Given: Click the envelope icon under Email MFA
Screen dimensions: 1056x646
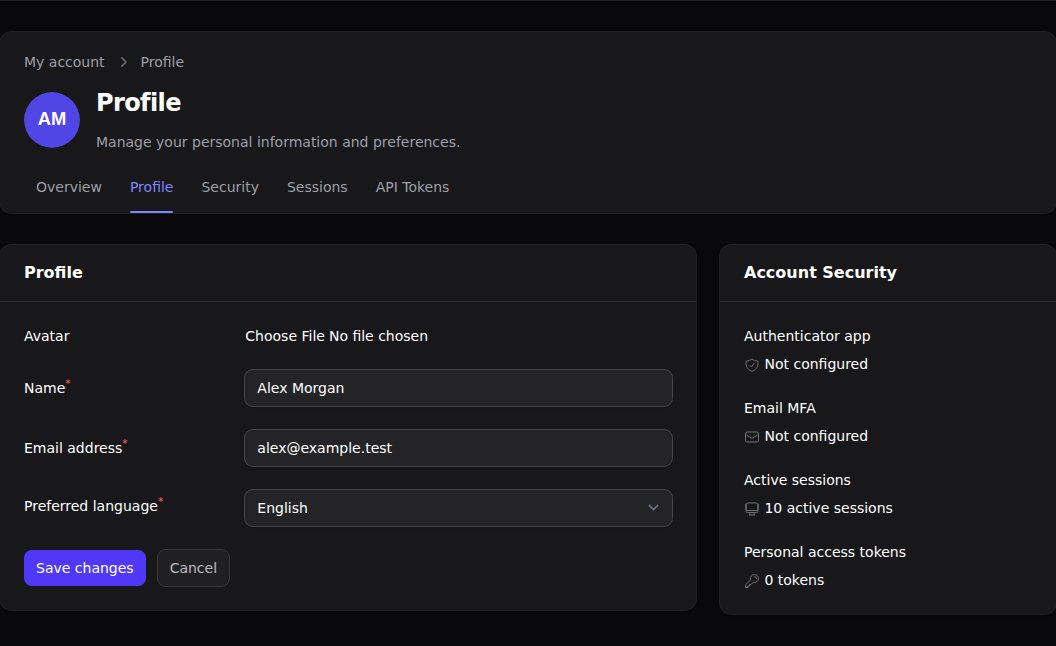Looking at the screenshot, I should [x=752, y=437].
